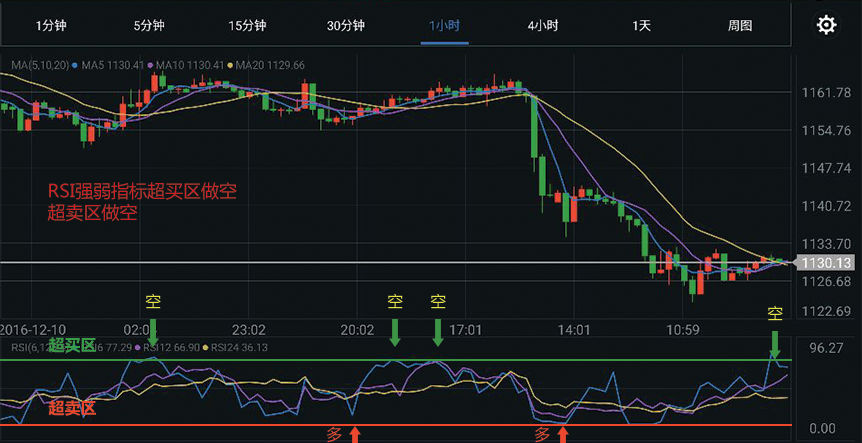Click the MA(5,10,20) indicator label
This screenshot has width=862, height=443.
[41, 65]
